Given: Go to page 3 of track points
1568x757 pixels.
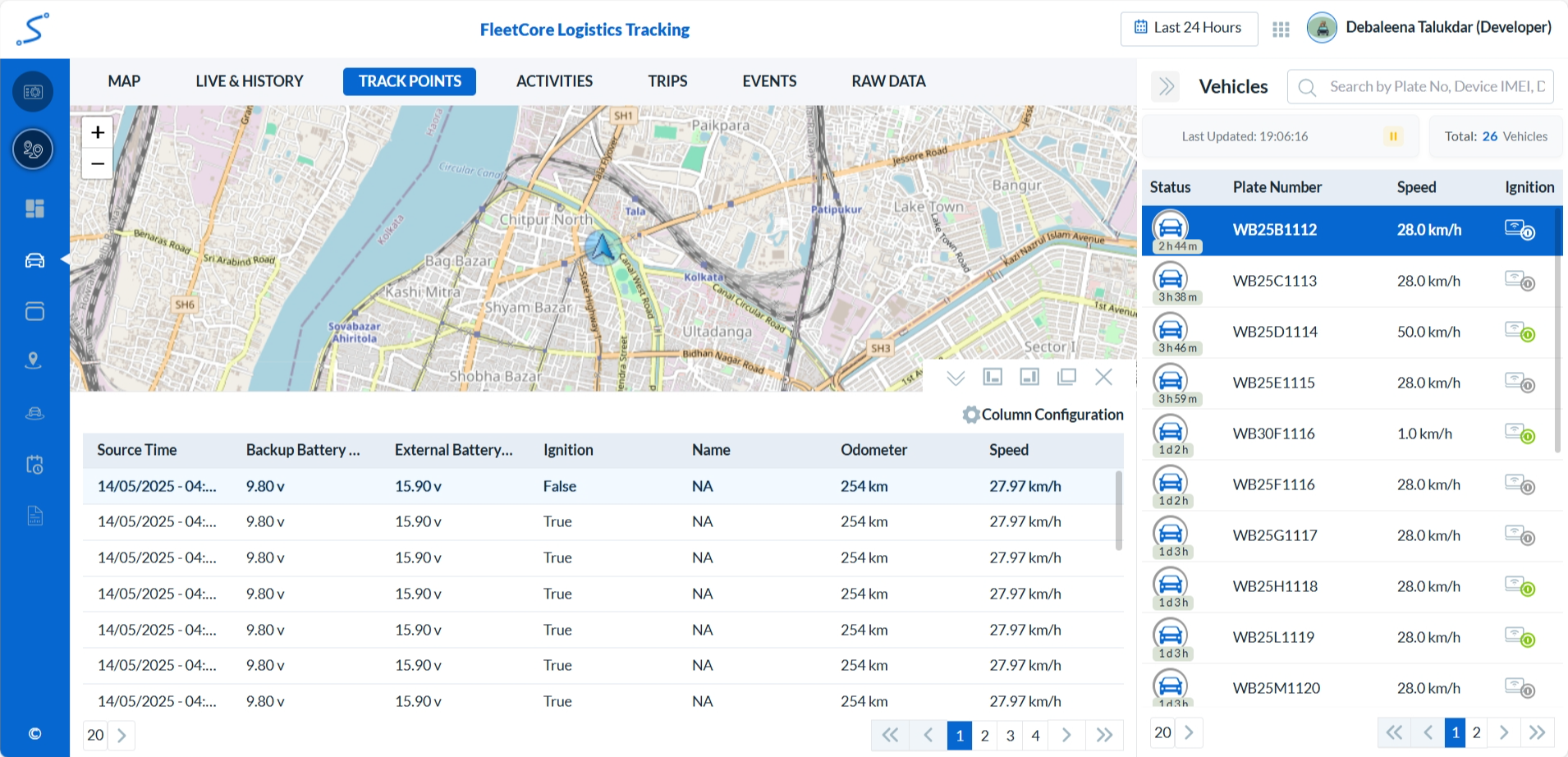Looking at the screenshot, I should [1010, 735].
